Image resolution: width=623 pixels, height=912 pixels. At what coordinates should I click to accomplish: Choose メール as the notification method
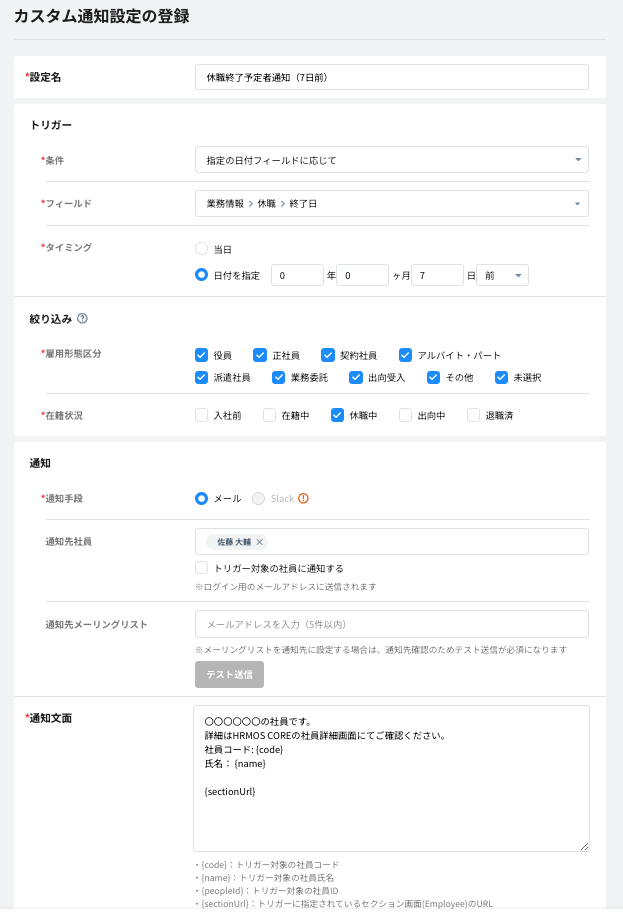coord(201,498)
